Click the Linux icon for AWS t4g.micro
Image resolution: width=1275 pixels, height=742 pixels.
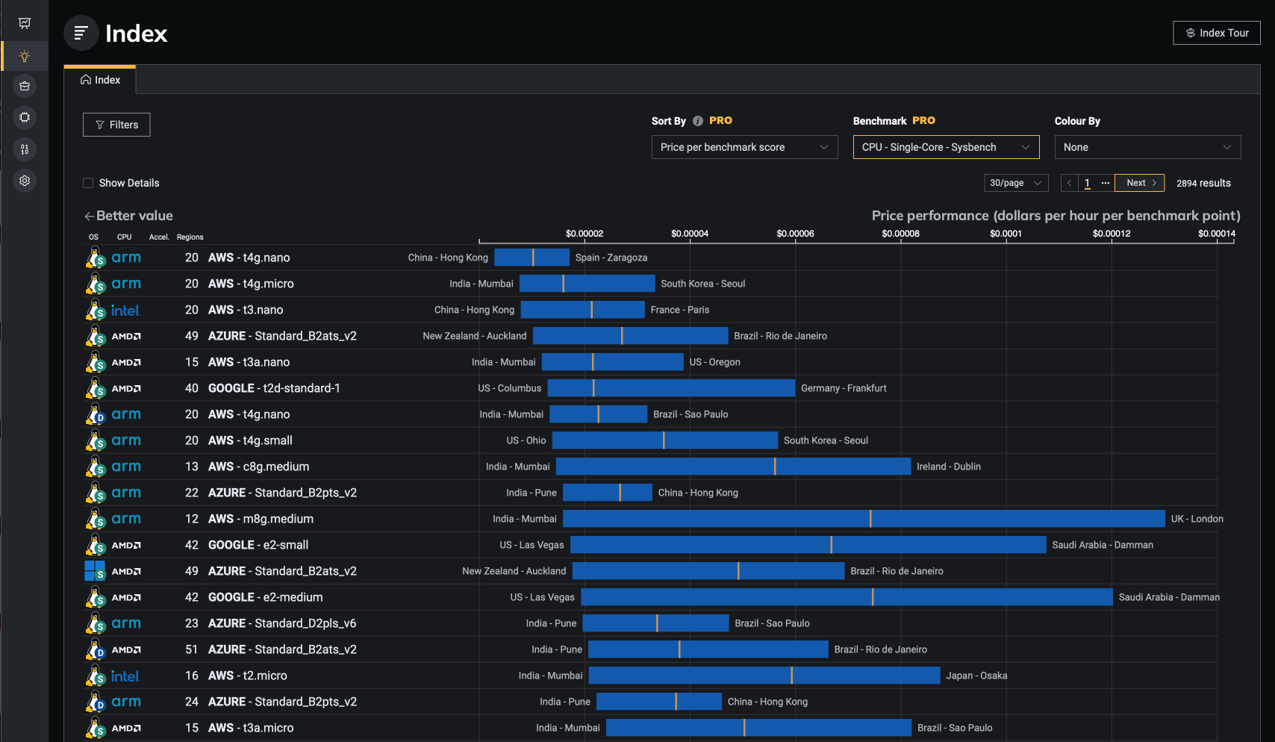tap(95, 284)
